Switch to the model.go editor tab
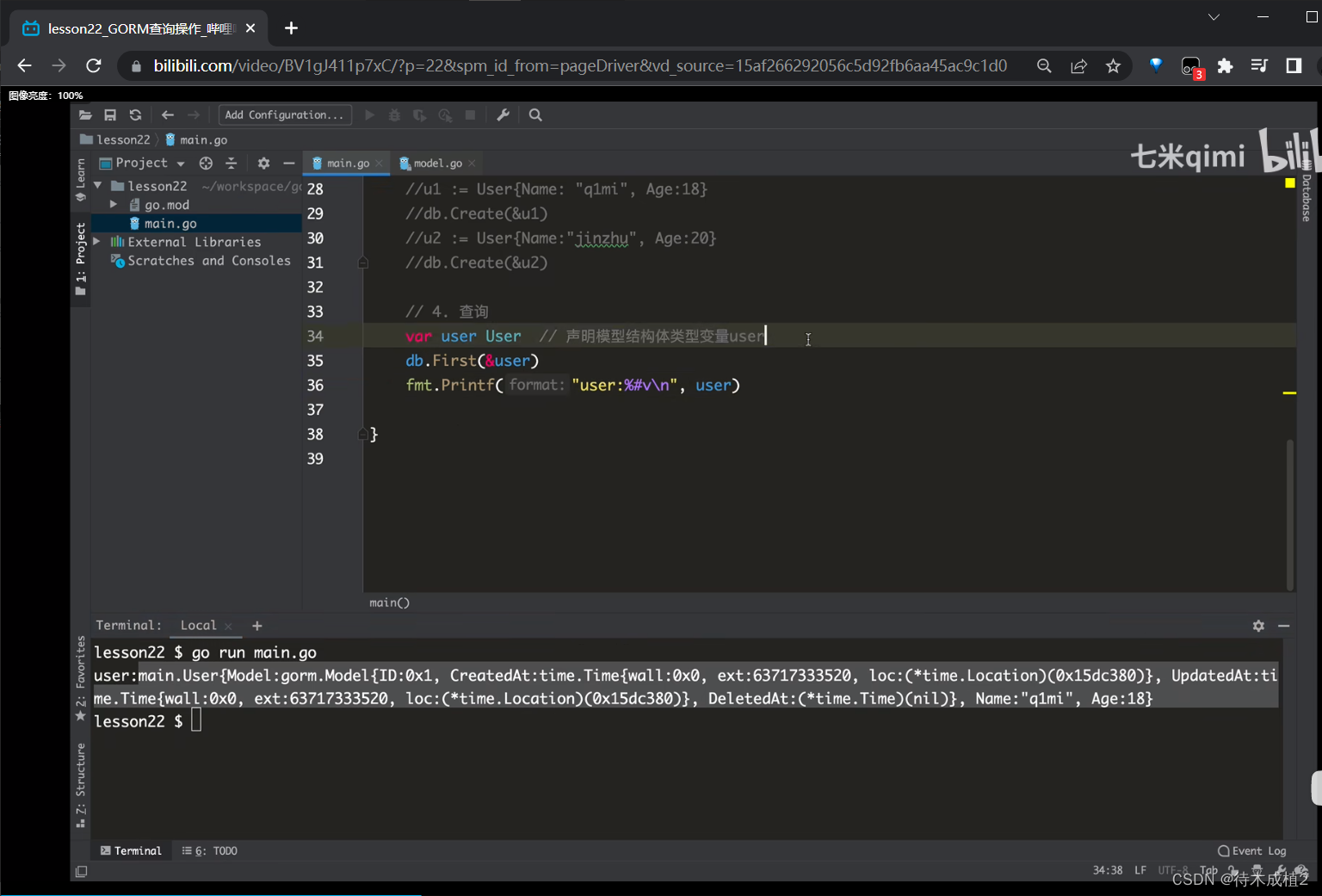 (x=437, y=164)
